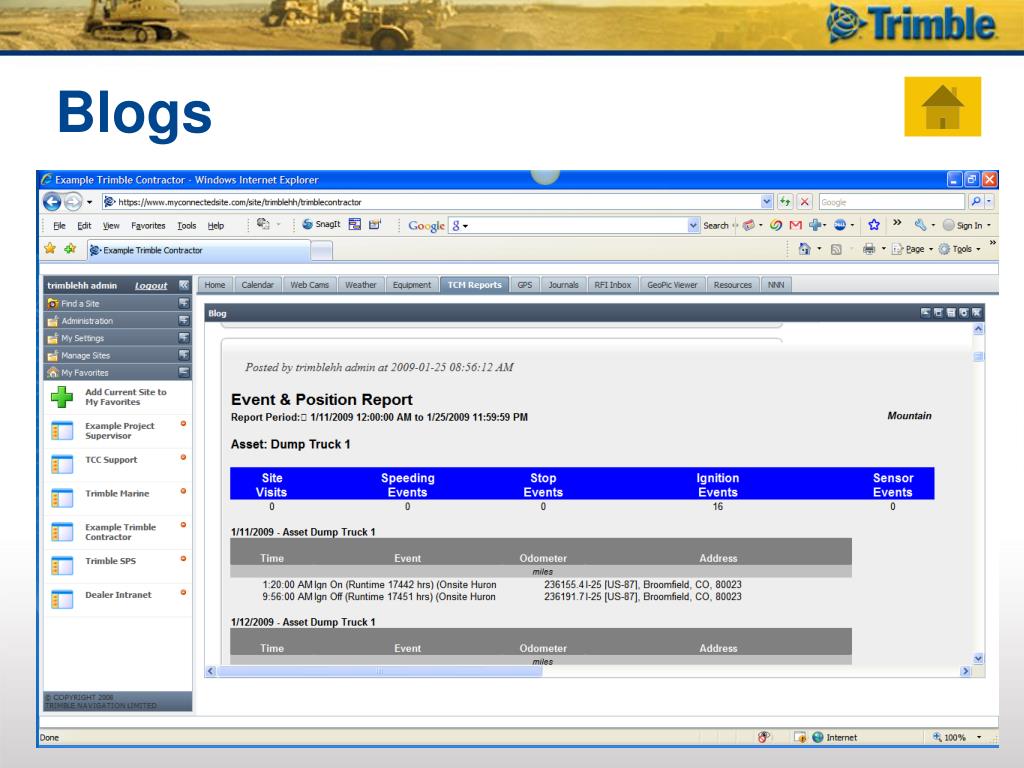Click the Dealer Intranet site icon
This screenshot has width=1024, height=768.
pyautogui.click(x=62, y=600)
